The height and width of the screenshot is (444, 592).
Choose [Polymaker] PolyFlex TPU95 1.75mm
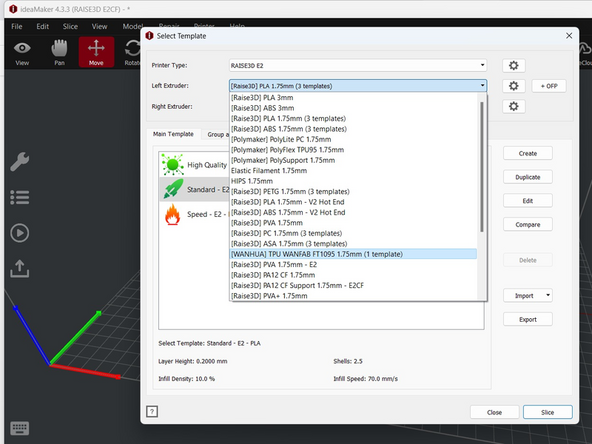[353, 150]
